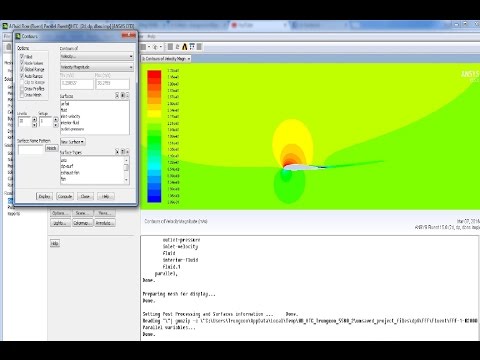Select axis in Surface Types list

(x=92, y=160)
